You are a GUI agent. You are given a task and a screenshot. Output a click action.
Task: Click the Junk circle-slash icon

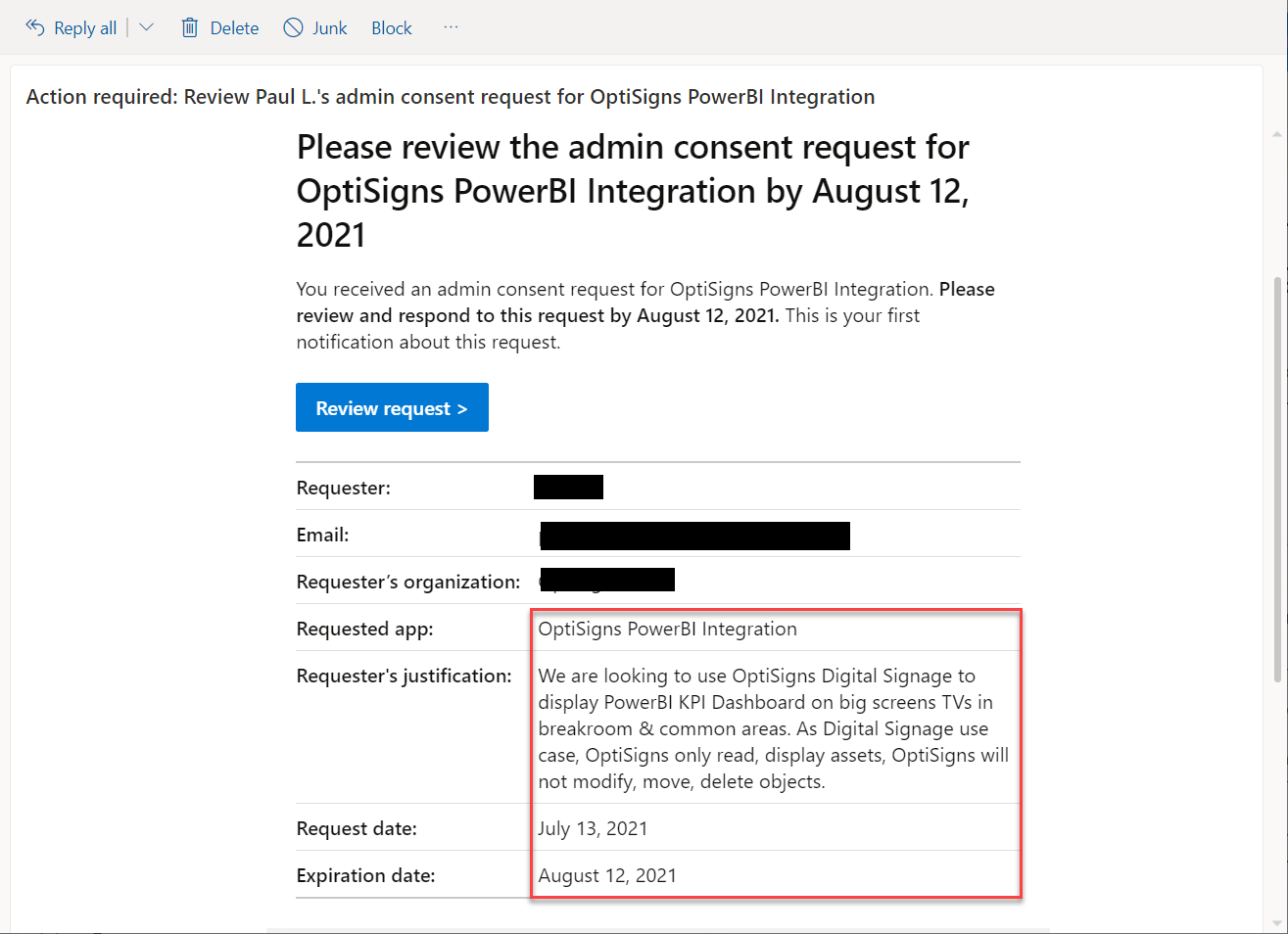coord(293,27)
